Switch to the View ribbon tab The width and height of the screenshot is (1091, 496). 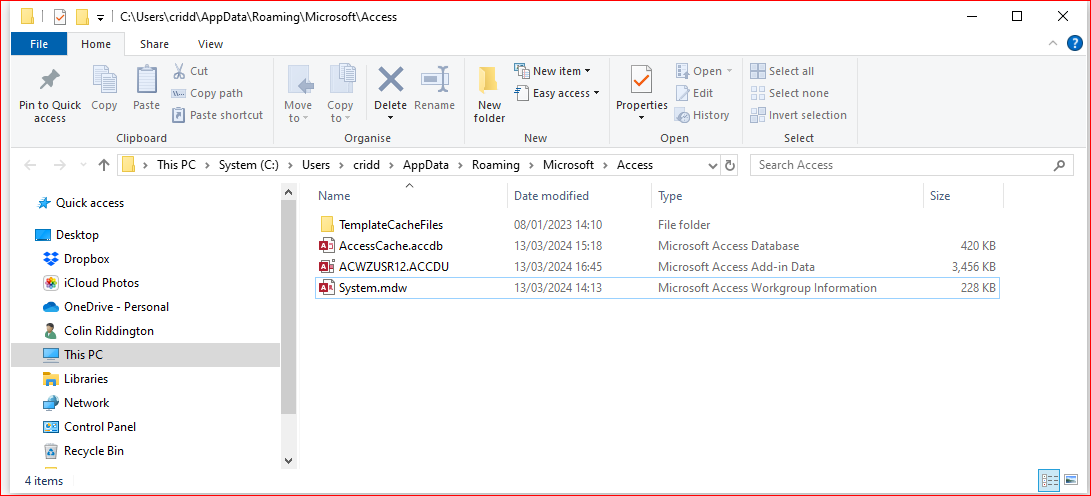(x=210, y=44)
